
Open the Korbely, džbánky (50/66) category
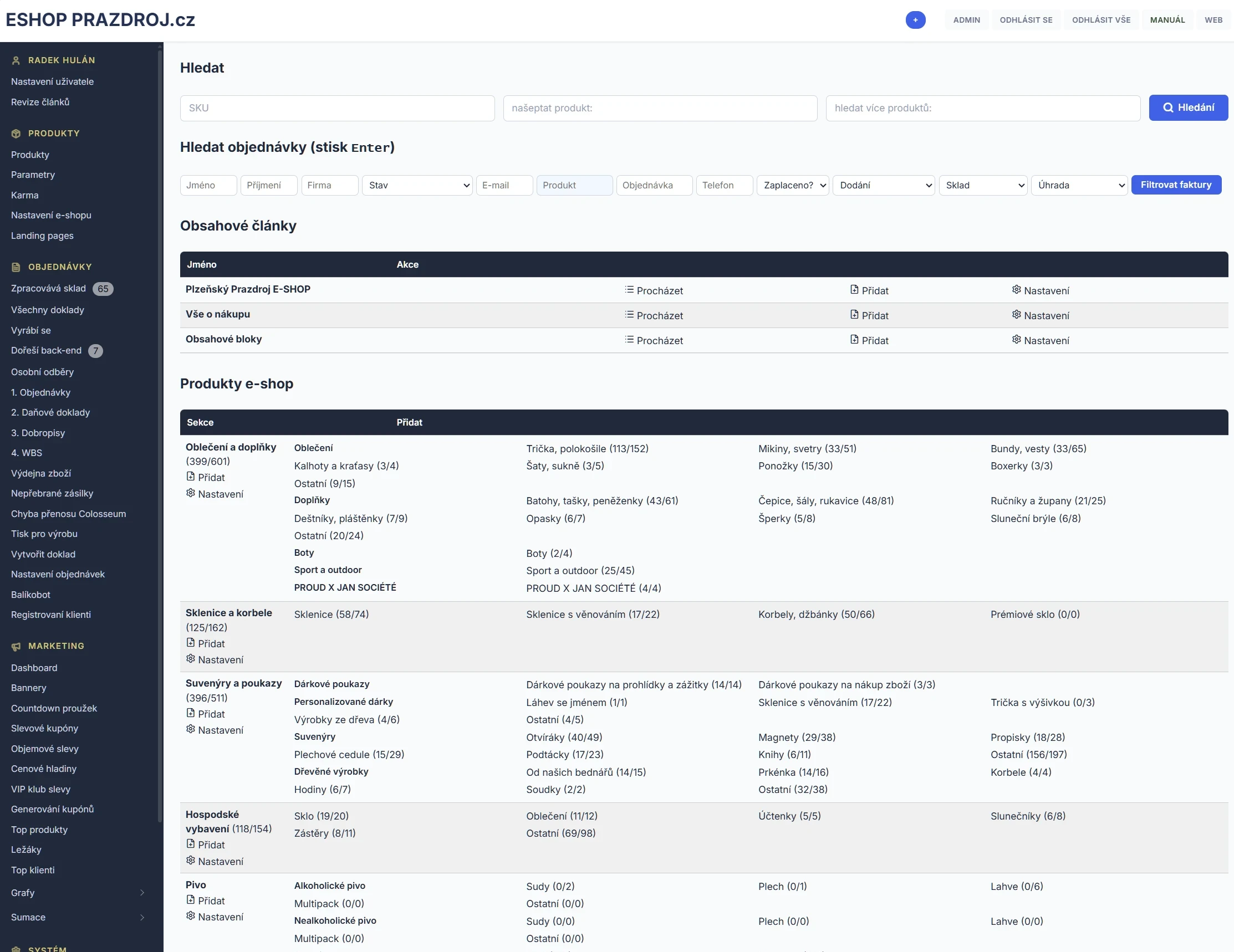pyautogui.click(x=816, y=615)
